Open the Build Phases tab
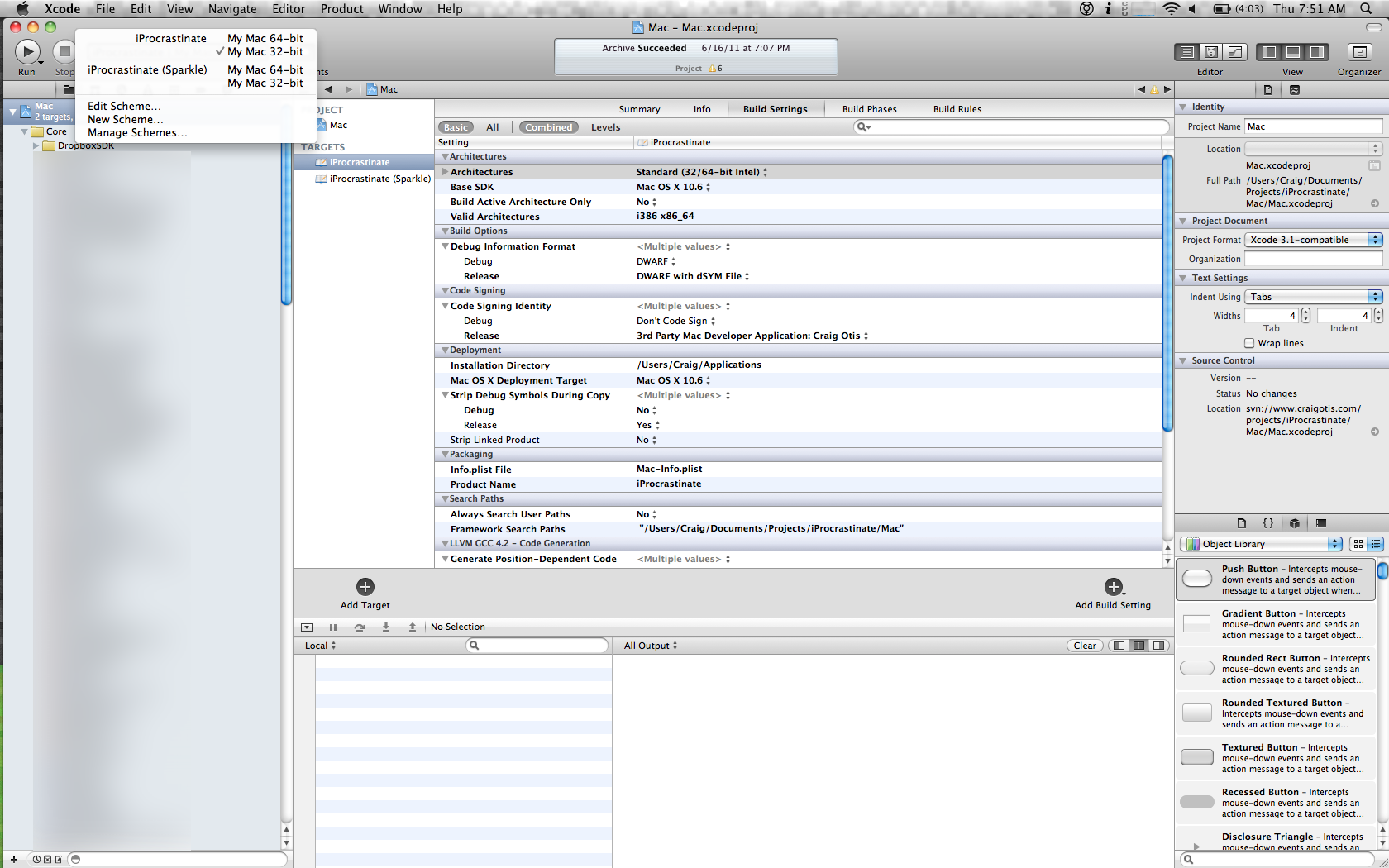This screenshot has height=868, width=1389. (869, 109)
